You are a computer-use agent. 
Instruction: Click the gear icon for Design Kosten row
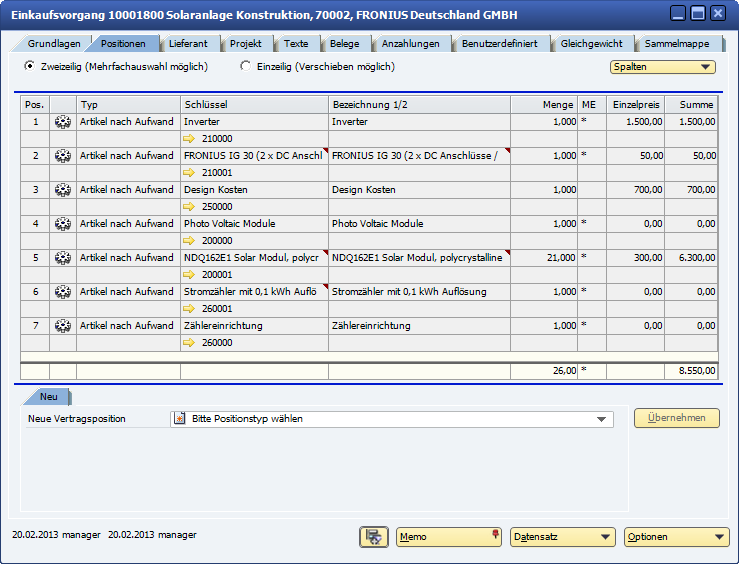click(63, 190)
